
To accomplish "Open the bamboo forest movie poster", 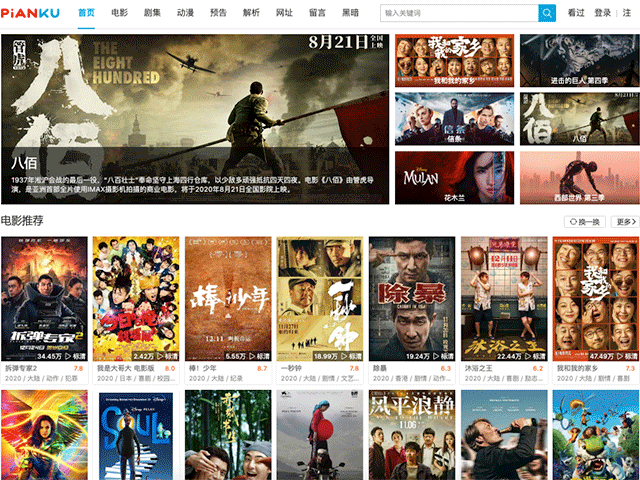I will [228, 435].
